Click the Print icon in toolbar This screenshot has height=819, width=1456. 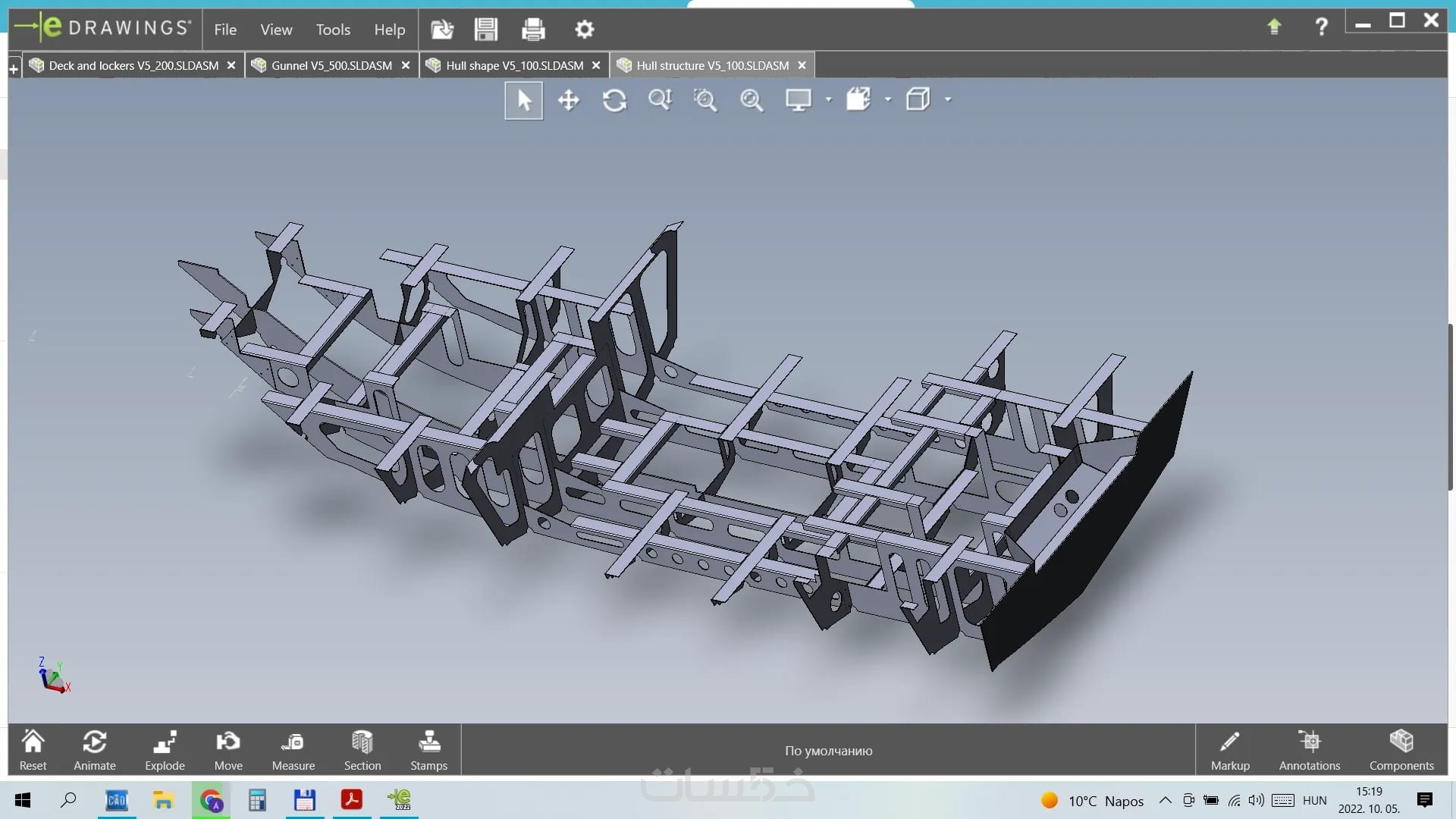pos(533,30)
